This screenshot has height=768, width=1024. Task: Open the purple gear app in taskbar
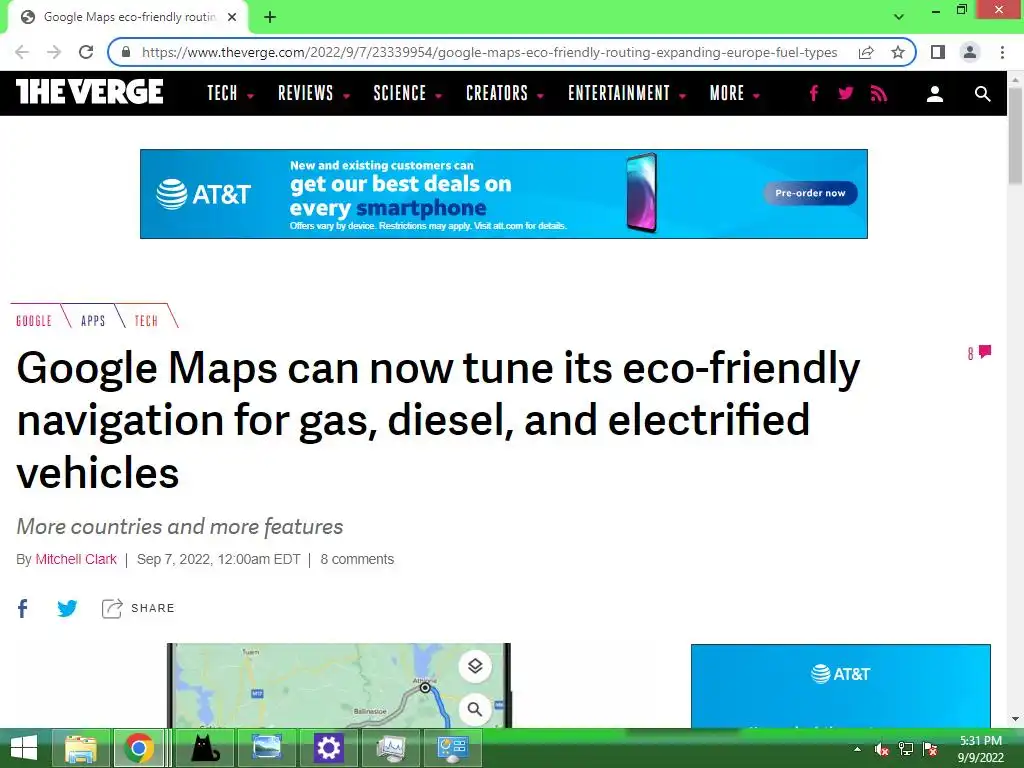pyautogui.click(x=328, y=748)
